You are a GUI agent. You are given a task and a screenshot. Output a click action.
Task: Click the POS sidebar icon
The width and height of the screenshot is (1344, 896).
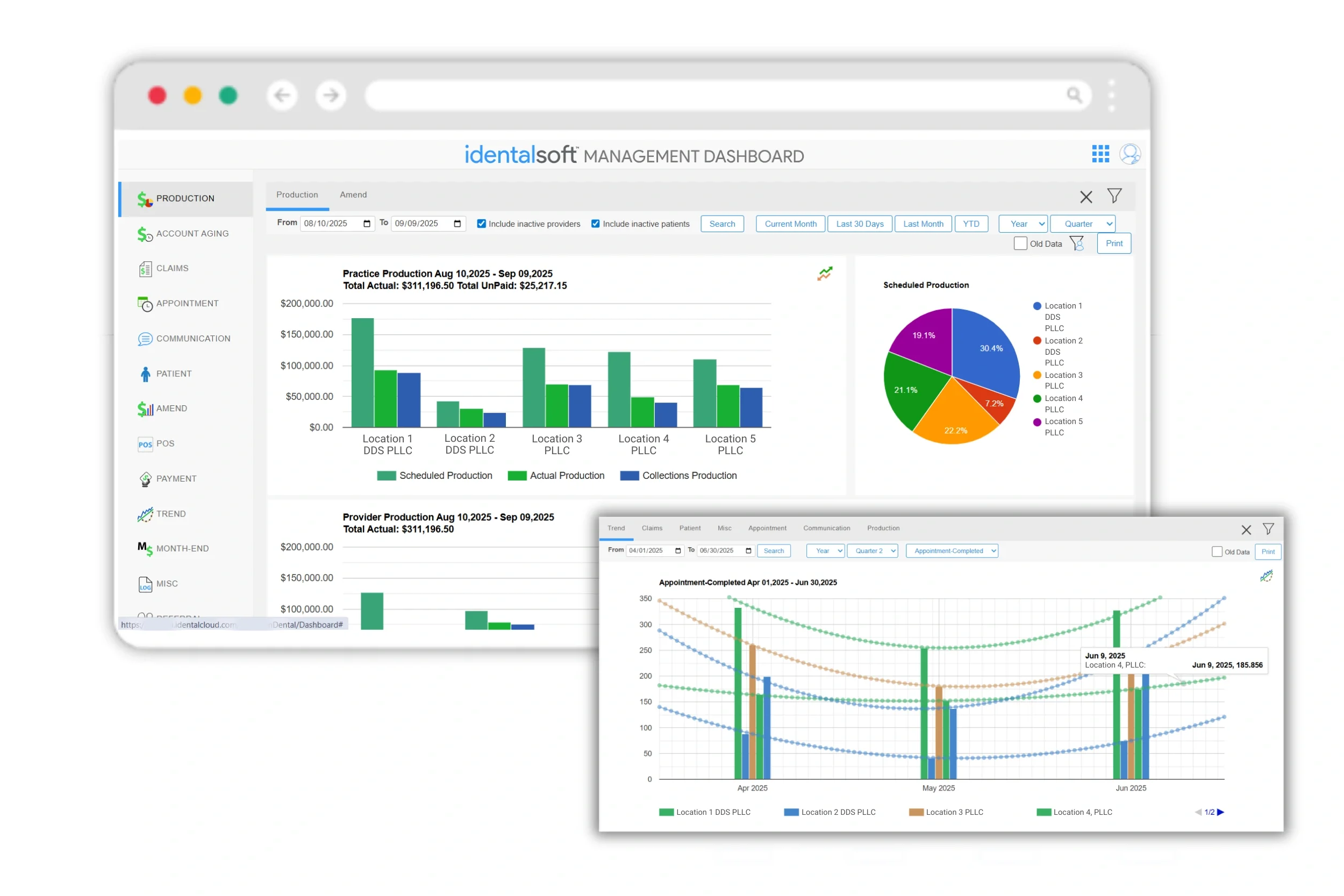[145, 444]
